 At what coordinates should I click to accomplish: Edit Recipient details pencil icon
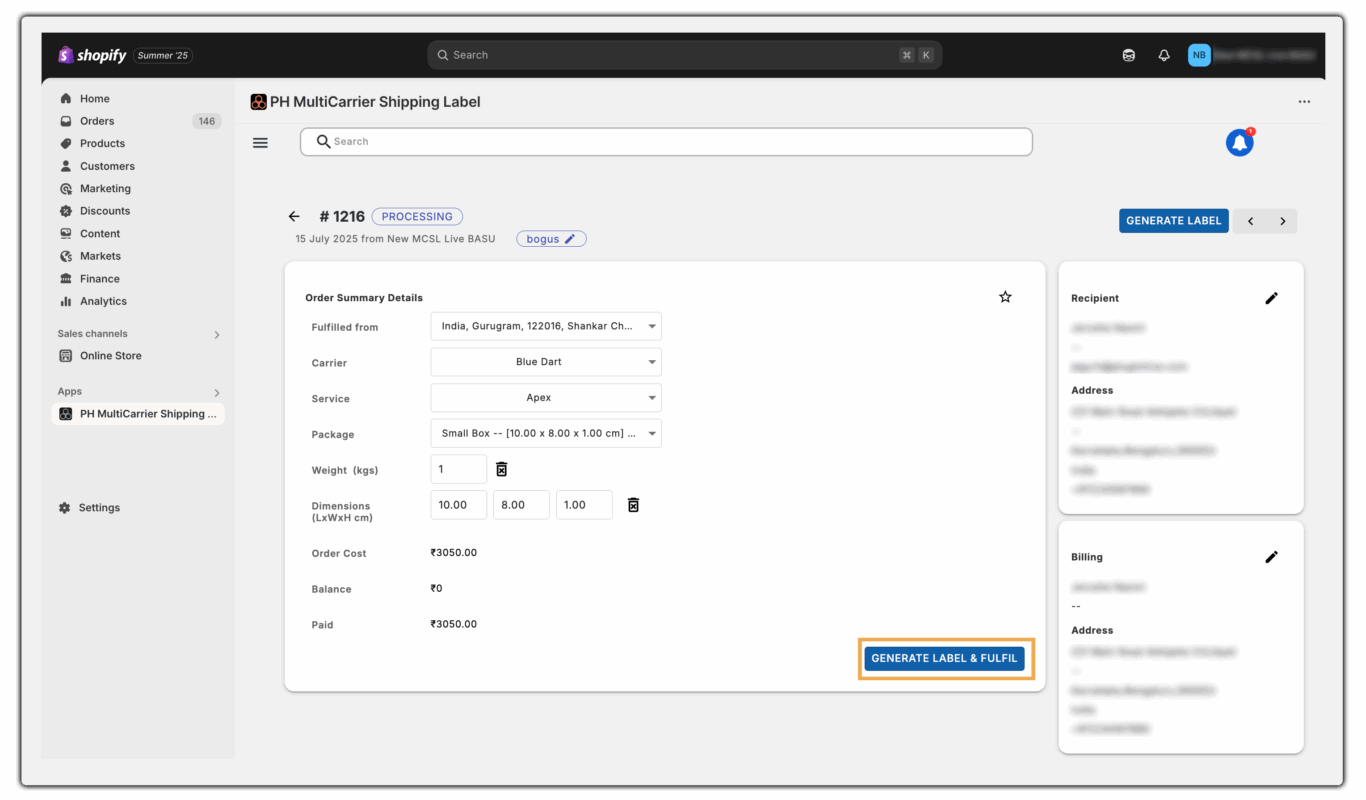coord(1271,298)
